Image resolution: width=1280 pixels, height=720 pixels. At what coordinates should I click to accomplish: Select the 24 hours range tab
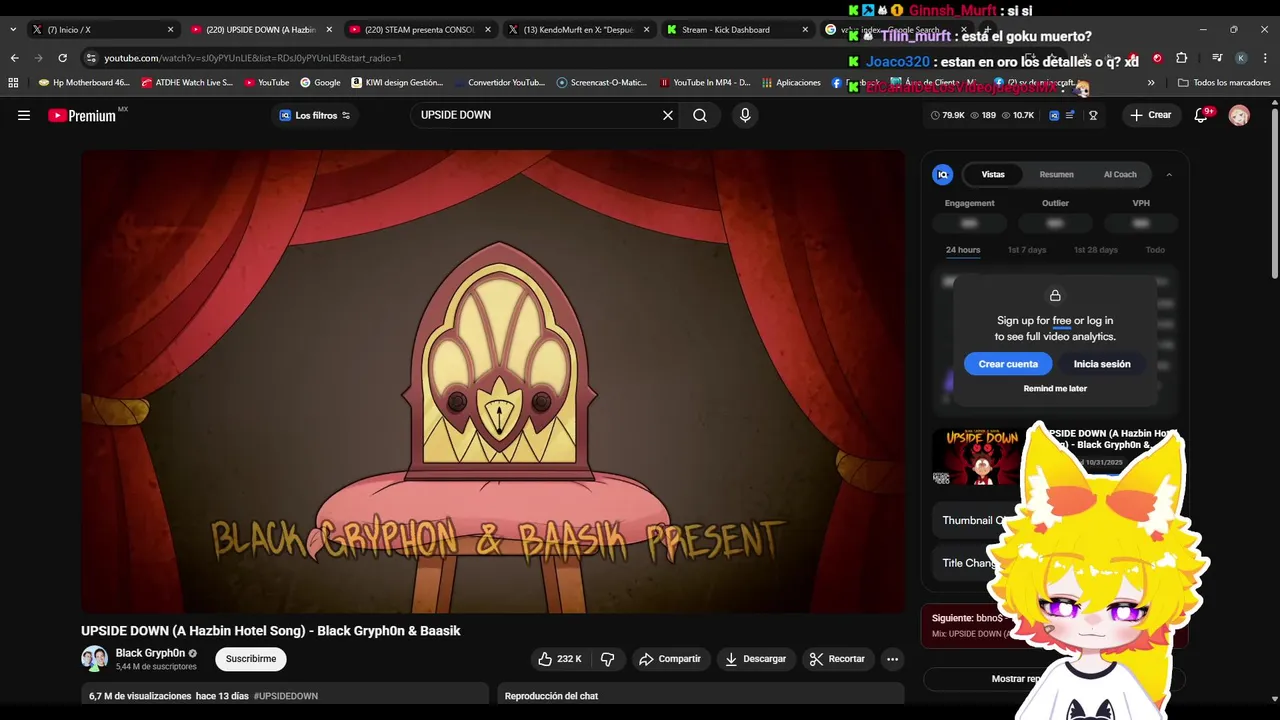963,250
